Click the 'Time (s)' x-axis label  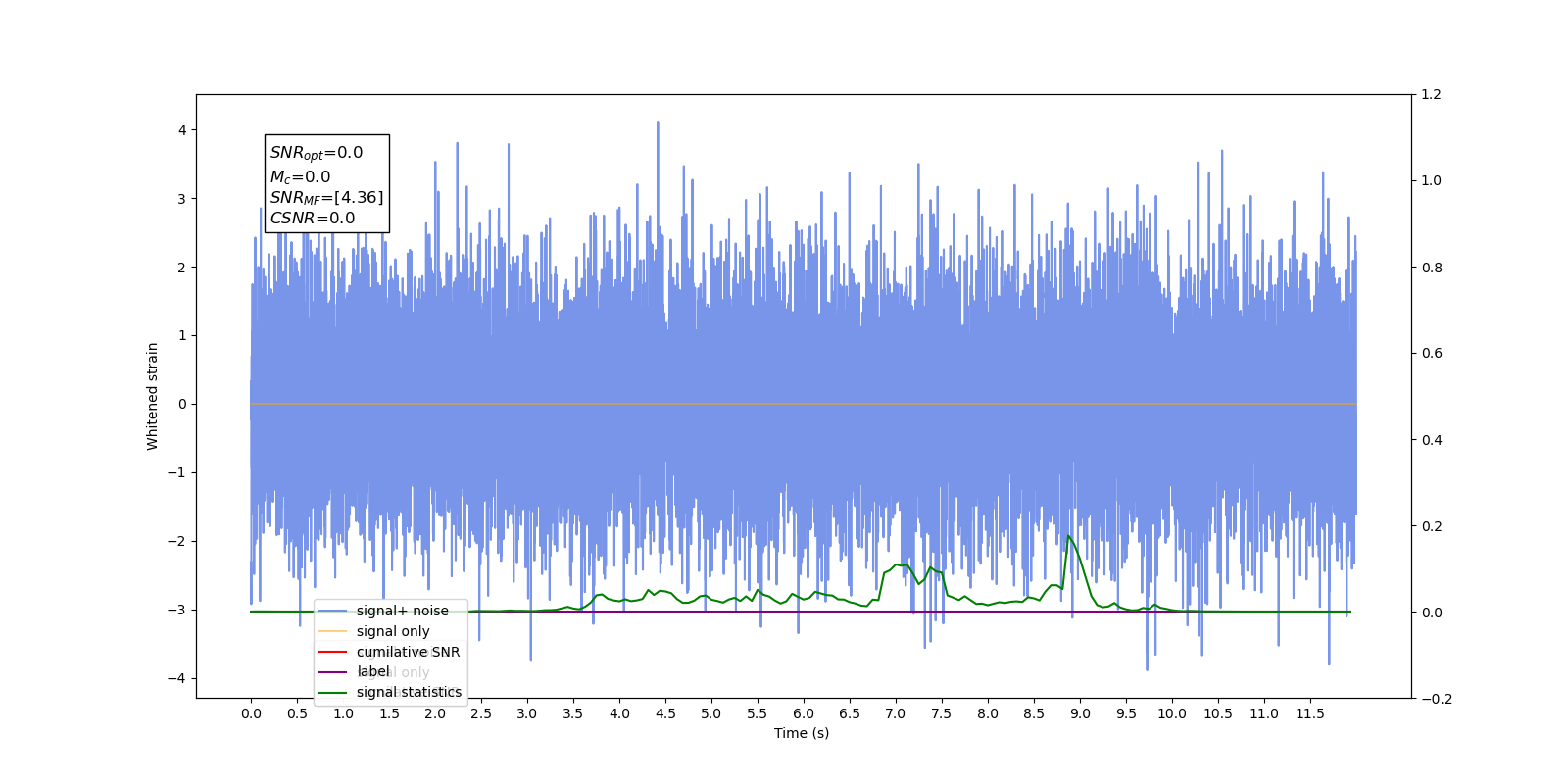tap(802, 733)
